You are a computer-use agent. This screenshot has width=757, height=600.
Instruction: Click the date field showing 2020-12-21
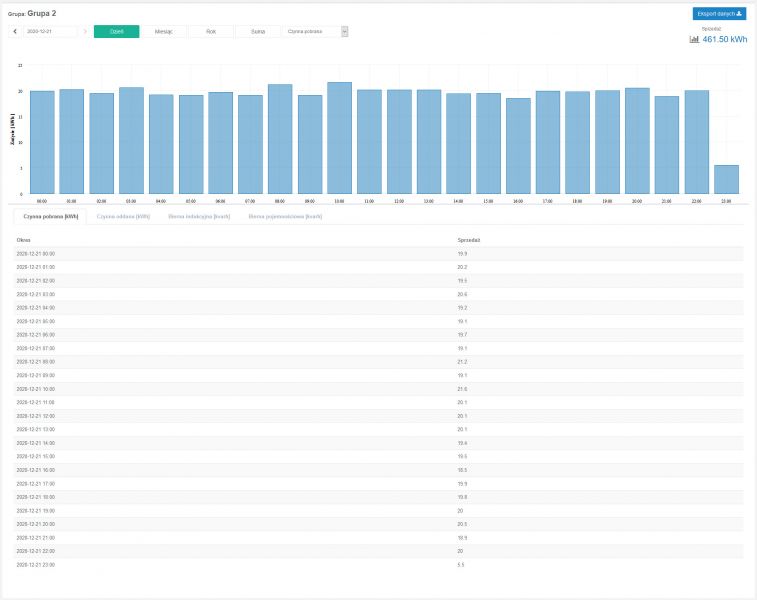[49, 32]
